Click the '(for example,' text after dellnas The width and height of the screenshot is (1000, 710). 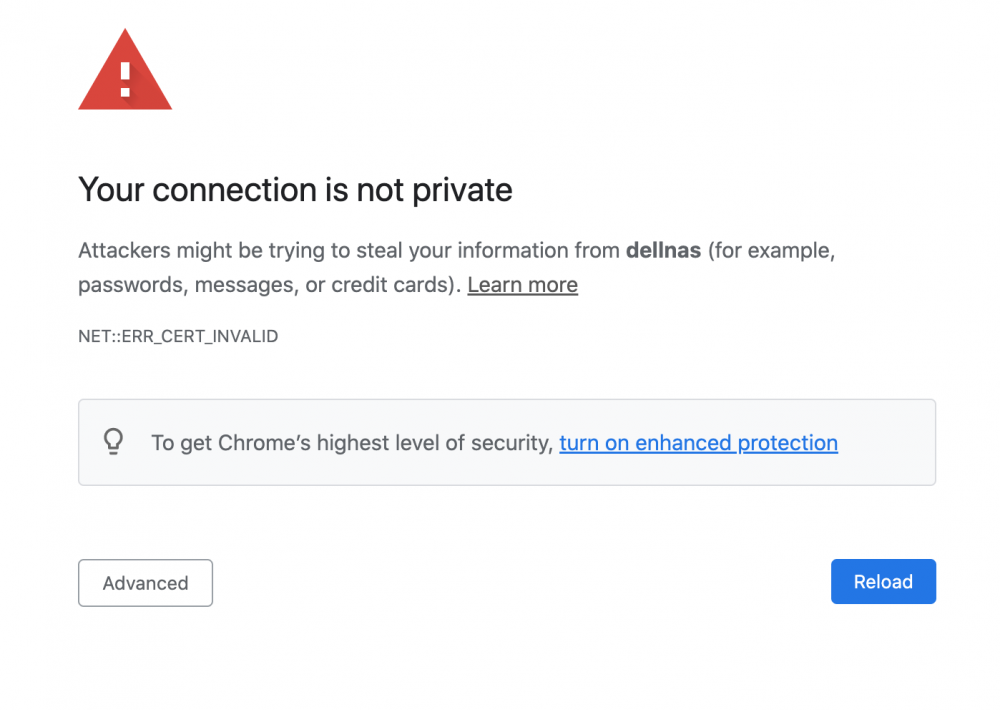click(771, 250)
